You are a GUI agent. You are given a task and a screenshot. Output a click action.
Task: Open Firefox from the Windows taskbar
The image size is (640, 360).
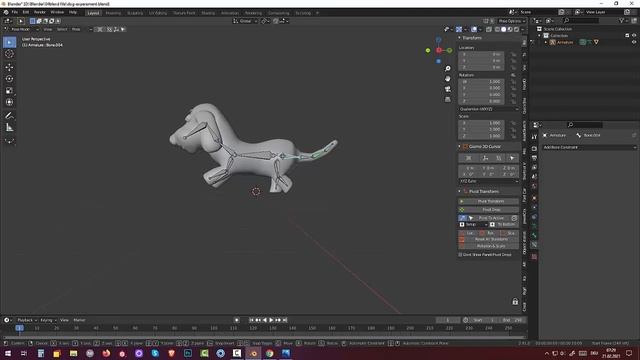(106, 353)
